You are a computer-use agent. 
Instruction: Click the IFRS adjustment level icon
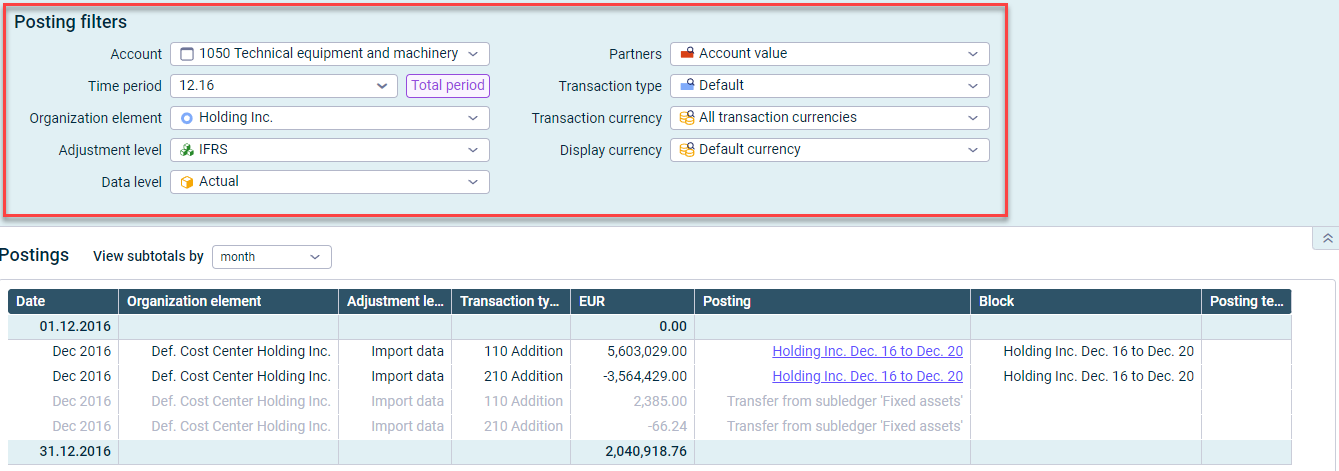(x=187, y=150)
